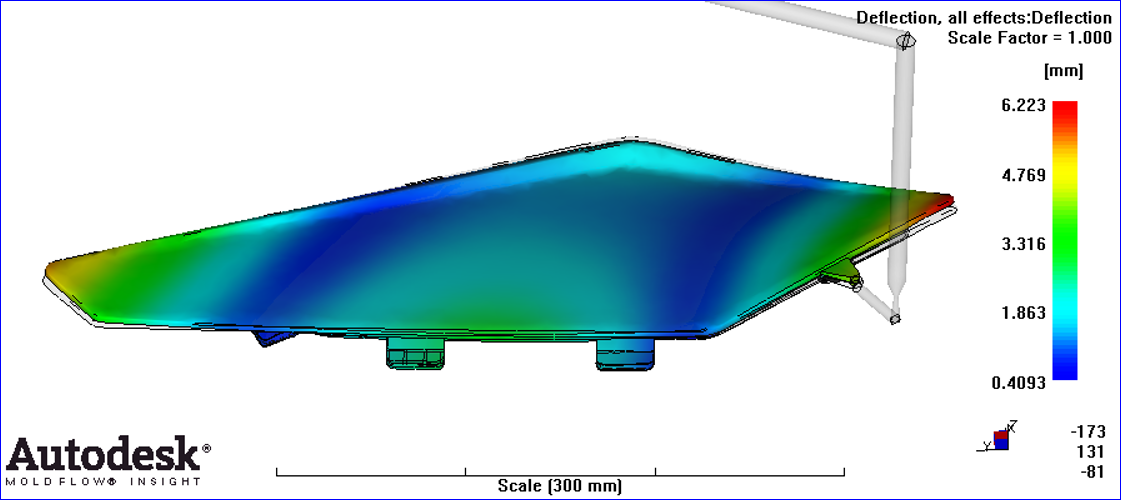Click the scale ruler bar
Image resolution: width=1122 pixels, height=501 pixels.
click(x=560, y=472)
